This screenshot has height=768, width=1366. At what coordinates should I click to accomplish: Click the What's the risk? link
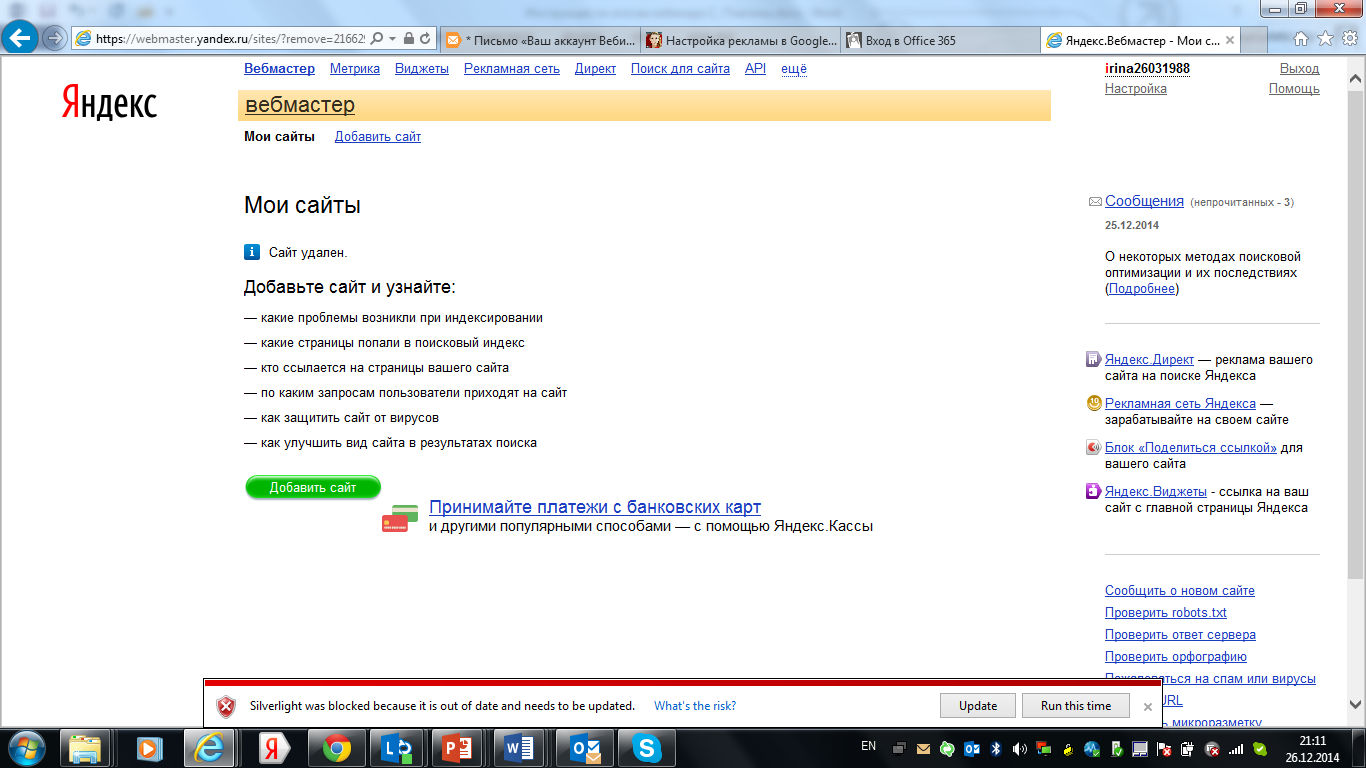(x=695, y=706)
